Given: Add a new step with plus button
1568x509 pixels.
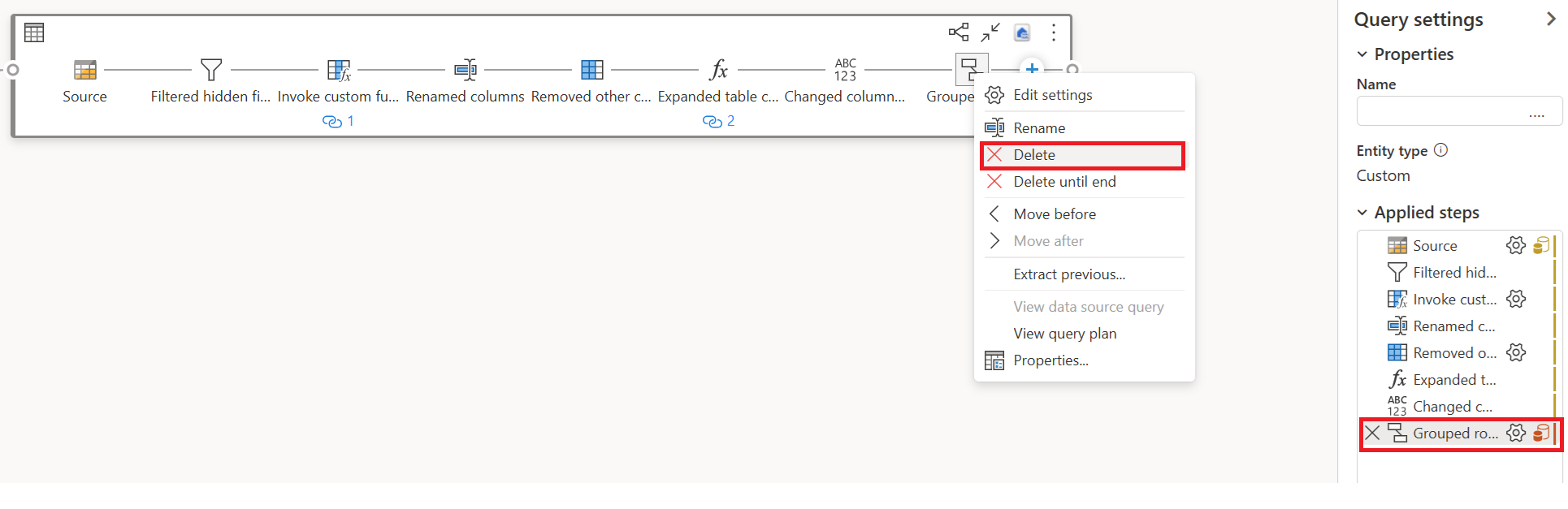Looking at the screenshot, I should pyautogui.click(x=1032, y=69).
